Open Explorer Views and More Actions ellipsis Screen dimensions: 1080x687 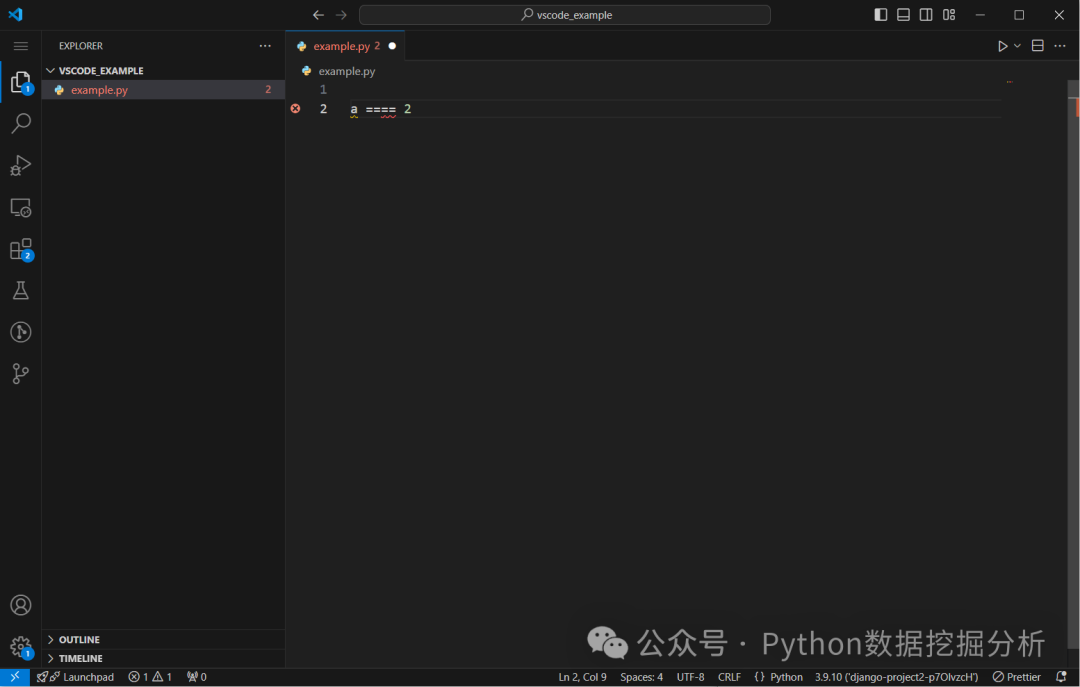[265, 45]
